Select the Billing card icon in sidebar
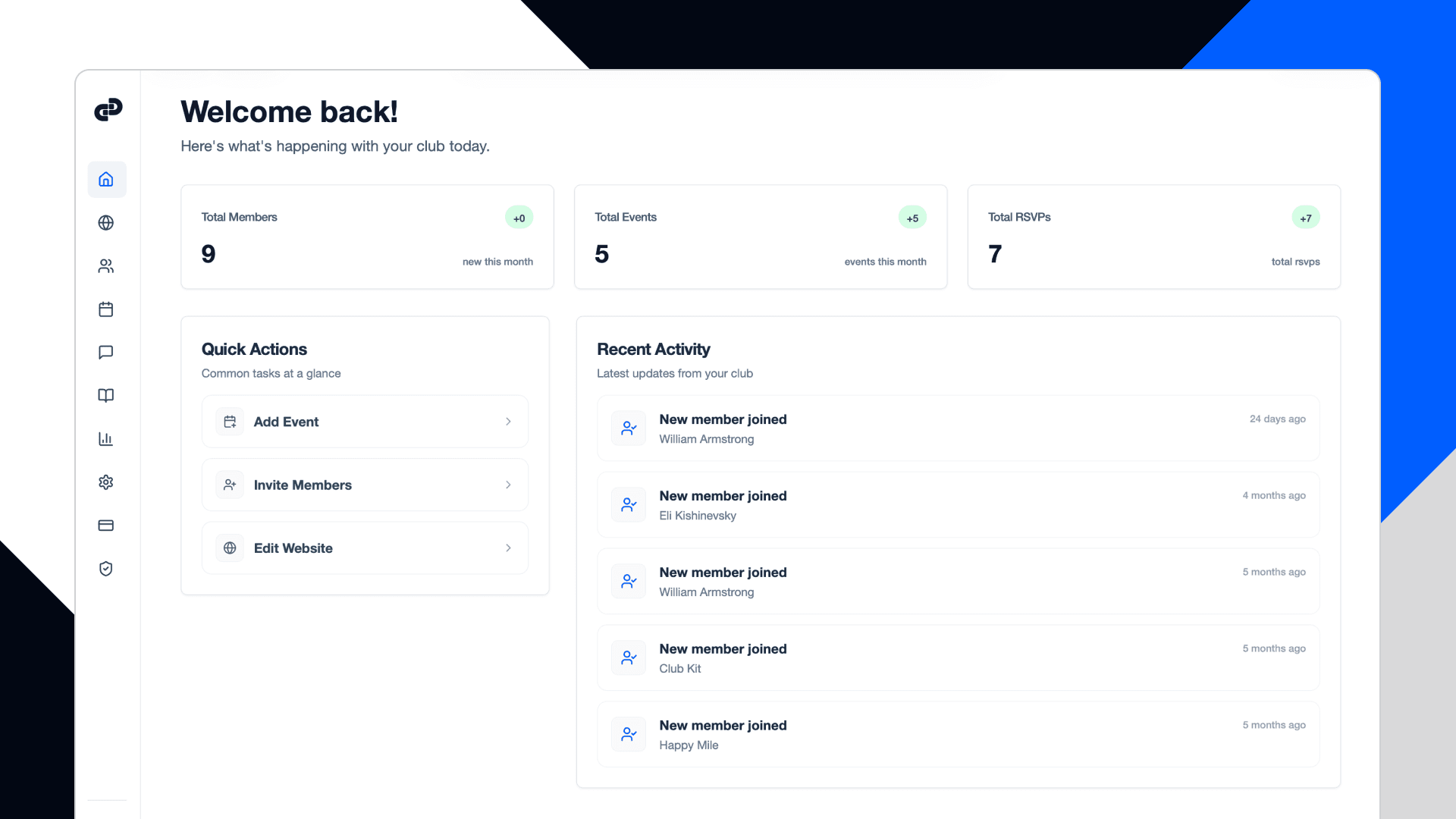Screen dimensions: 1456x819 click(x=106, y=525)
